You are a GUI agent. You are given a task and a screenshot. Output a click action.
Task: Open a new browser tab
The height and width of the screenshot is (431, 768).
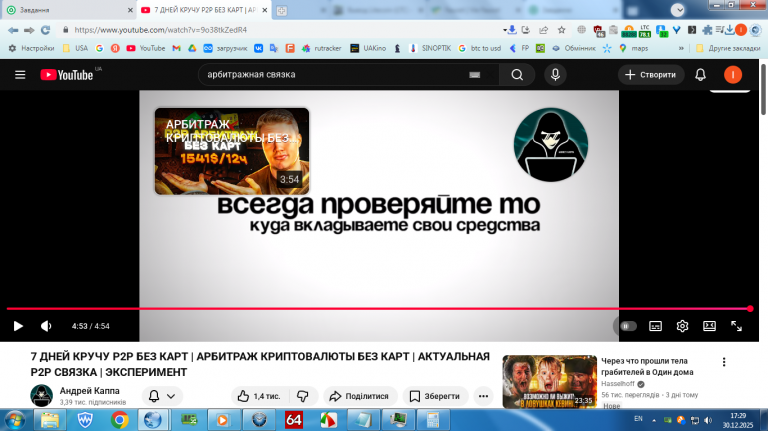click(x=282, y=10)
